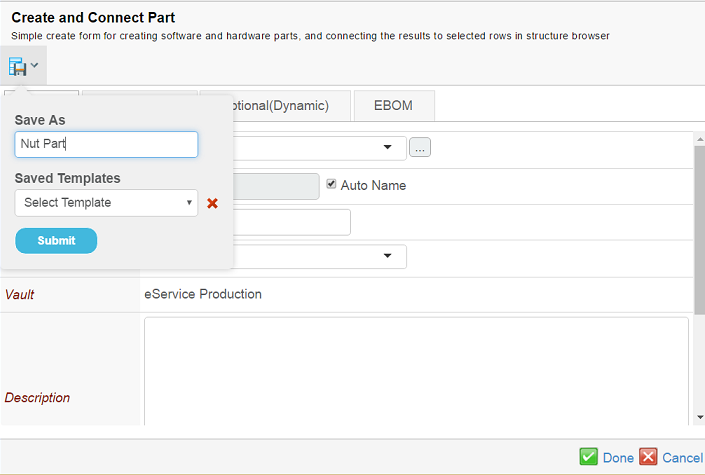
Task: Switch to the EBOM tab
Action: pyautogui.click(x=393, y=106)
